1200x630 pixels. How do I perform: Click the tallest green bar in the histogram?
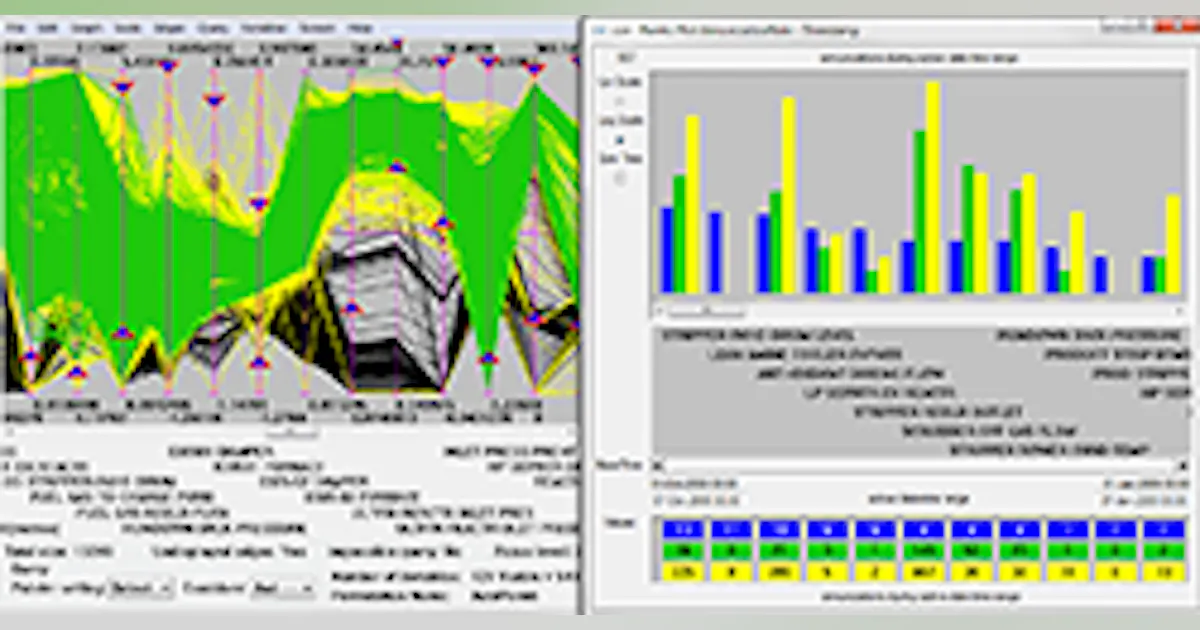pos(920,211)
